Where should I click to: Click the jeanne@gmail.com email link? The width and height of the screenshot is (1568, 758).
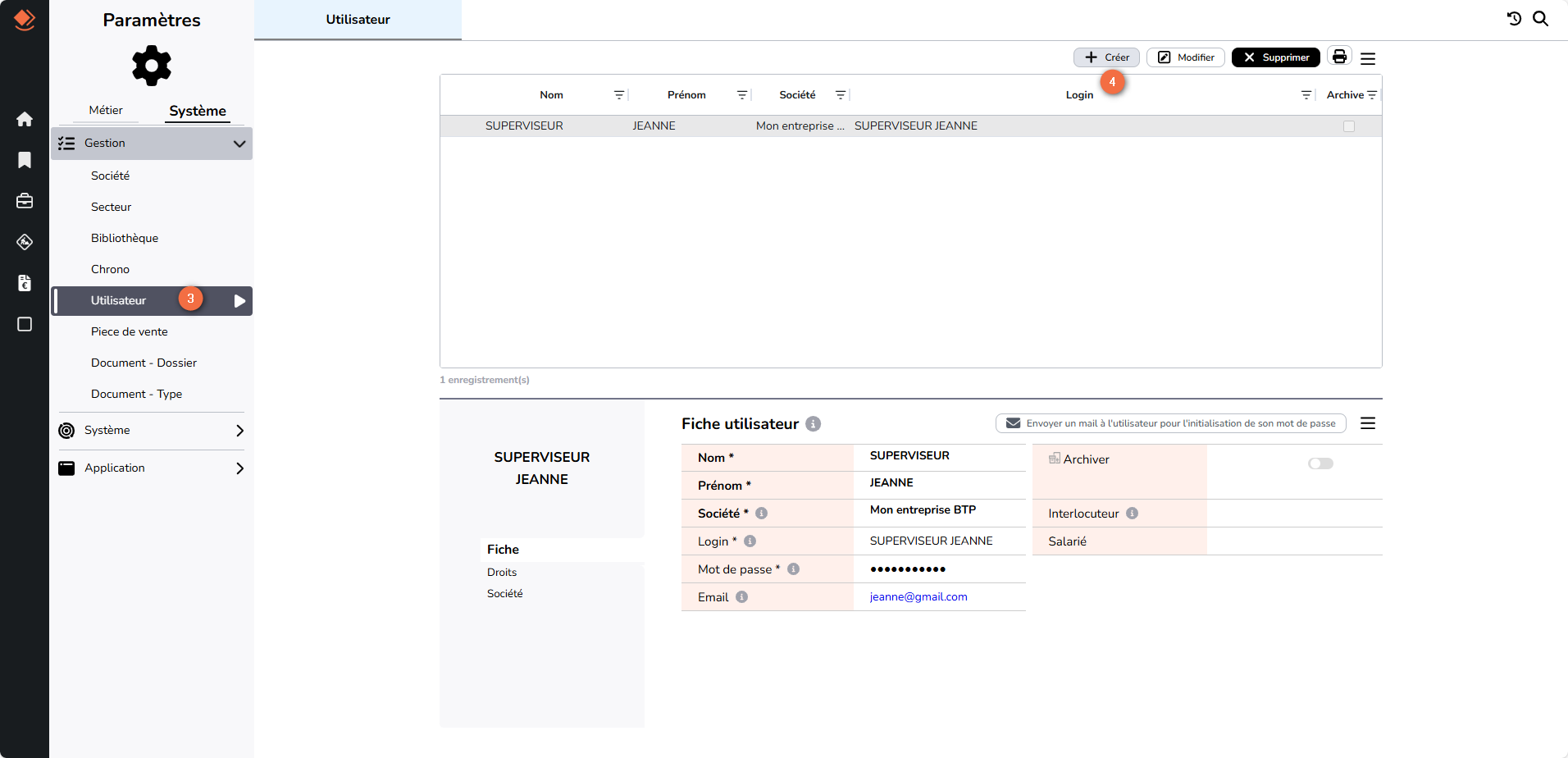[918, 597]
